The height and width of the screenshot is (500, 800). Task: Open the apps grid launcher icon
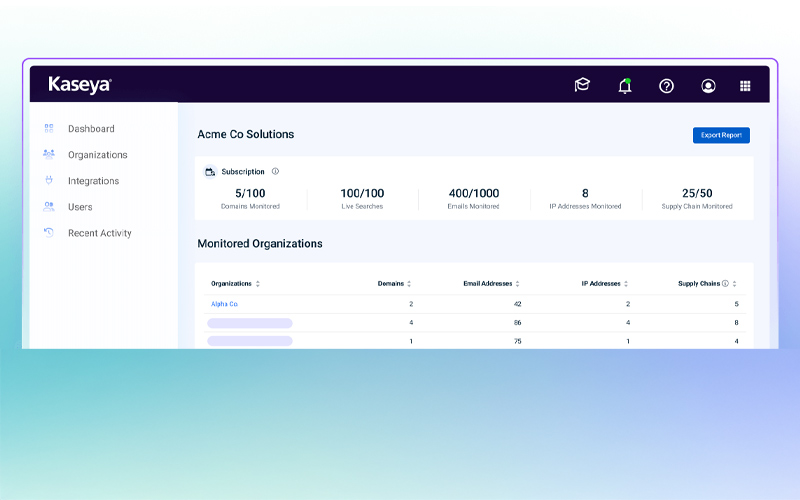[x=745, y=86]
